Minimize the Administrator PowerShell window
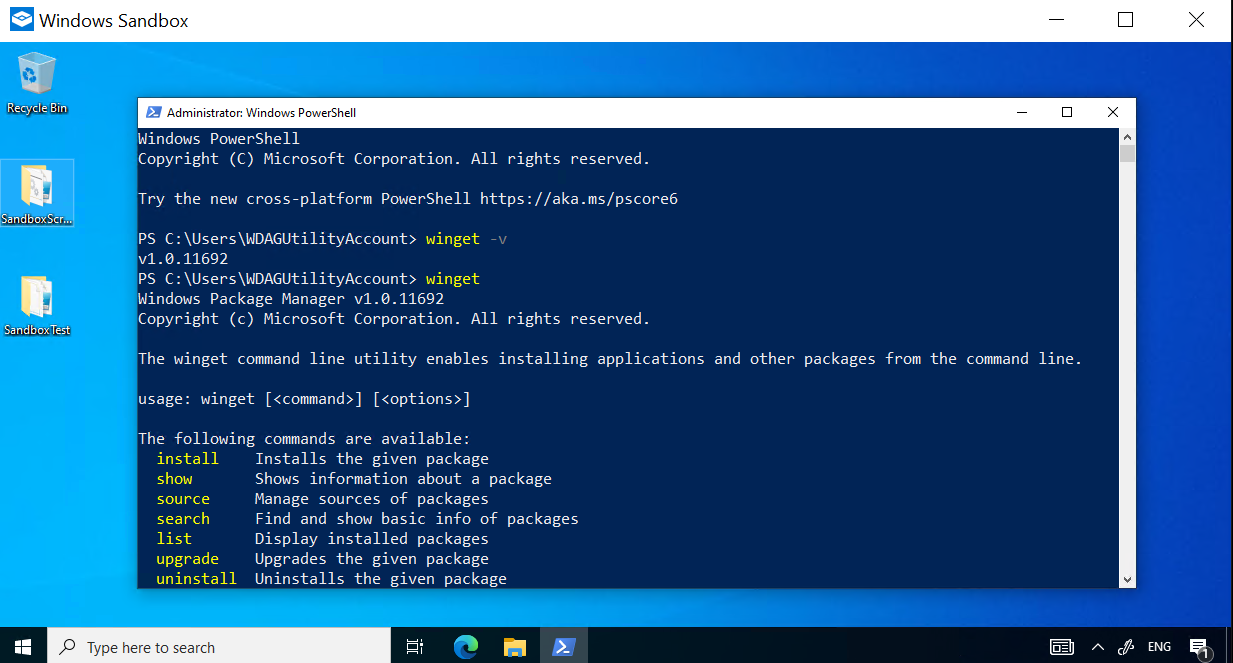This screenshot has width=1233, height=663. coord(1021,112)
